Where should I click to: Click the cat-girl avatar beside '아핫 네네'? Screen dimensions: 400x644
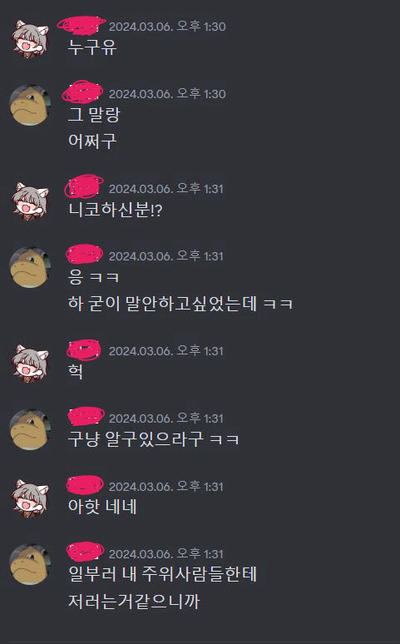[x=30, y=498]
